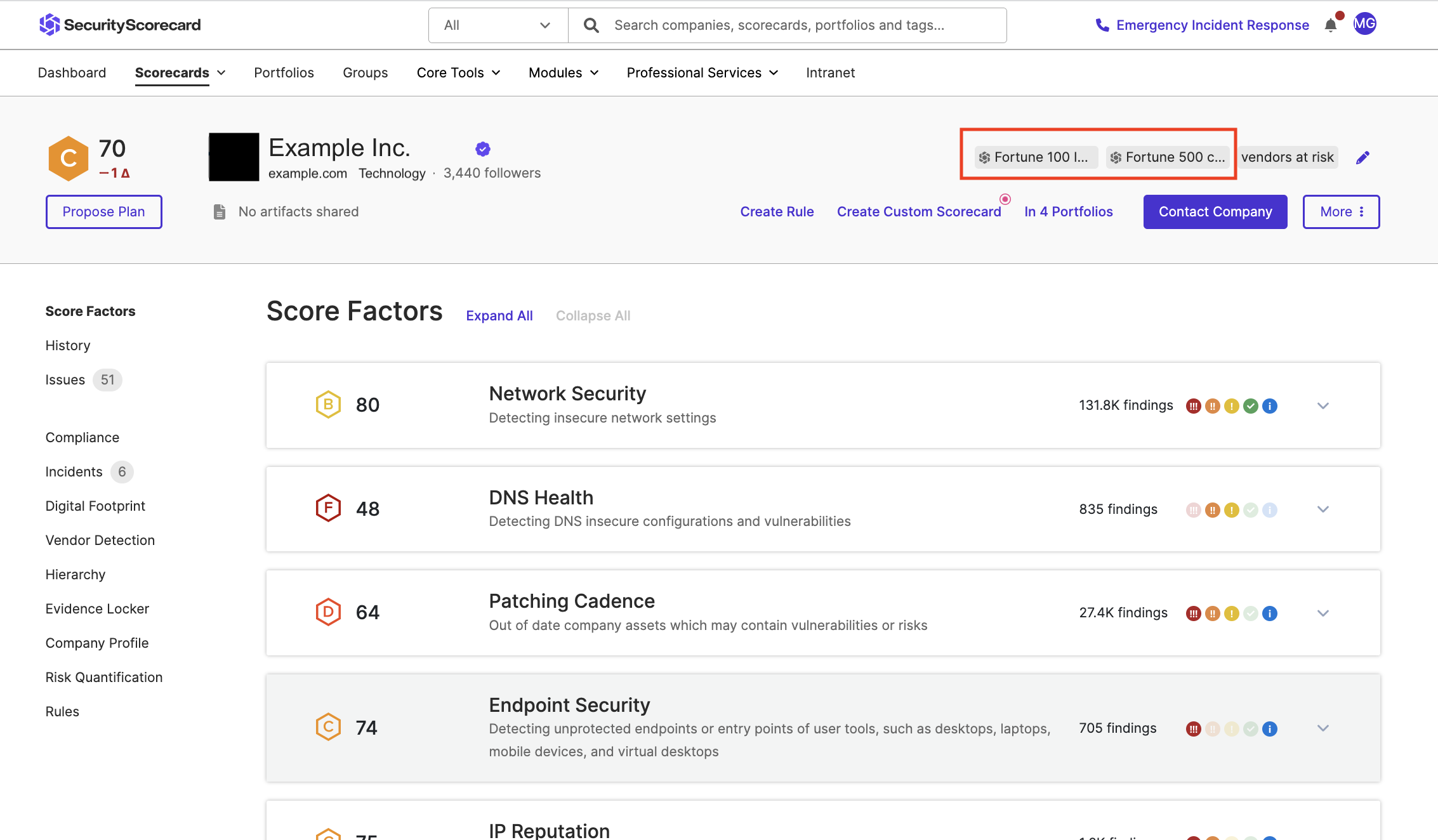Image resolution: width=1438 pixels, height=840 pixels.
Task: Select Compliance in the sidebar
Action: (x=82, y=438)
